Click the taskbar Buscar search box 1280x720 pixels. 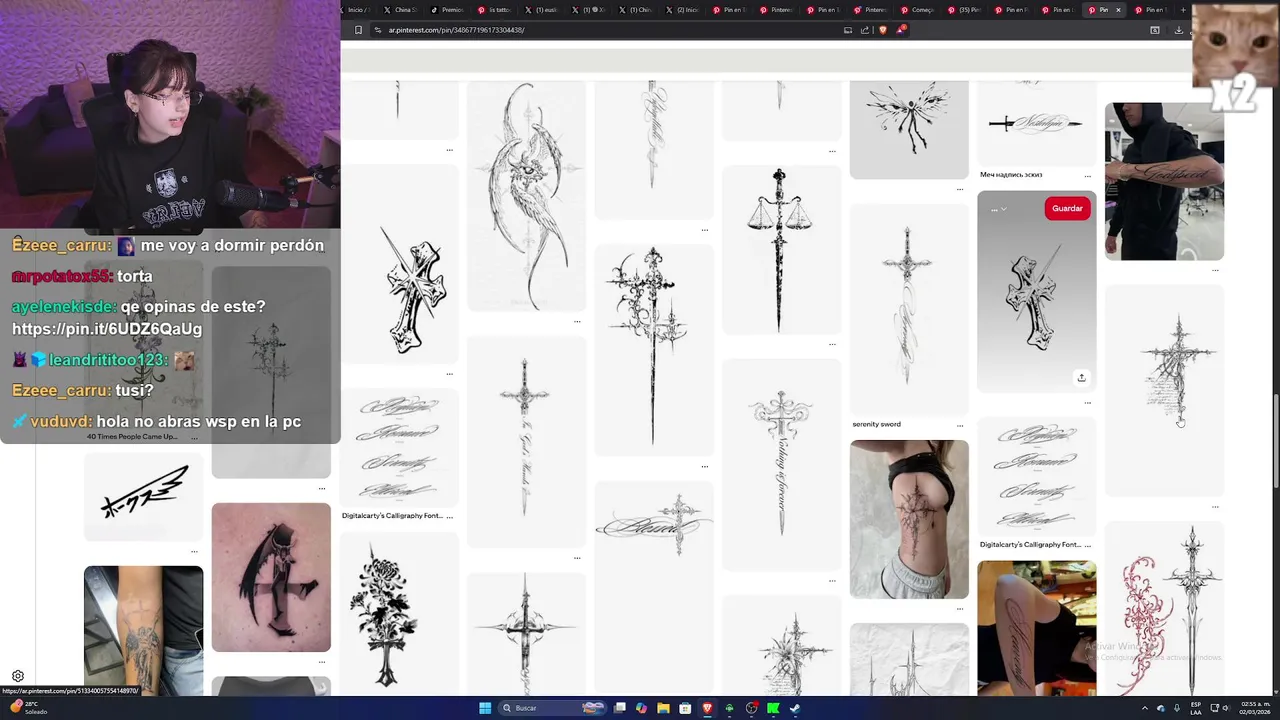coord(553,708)
